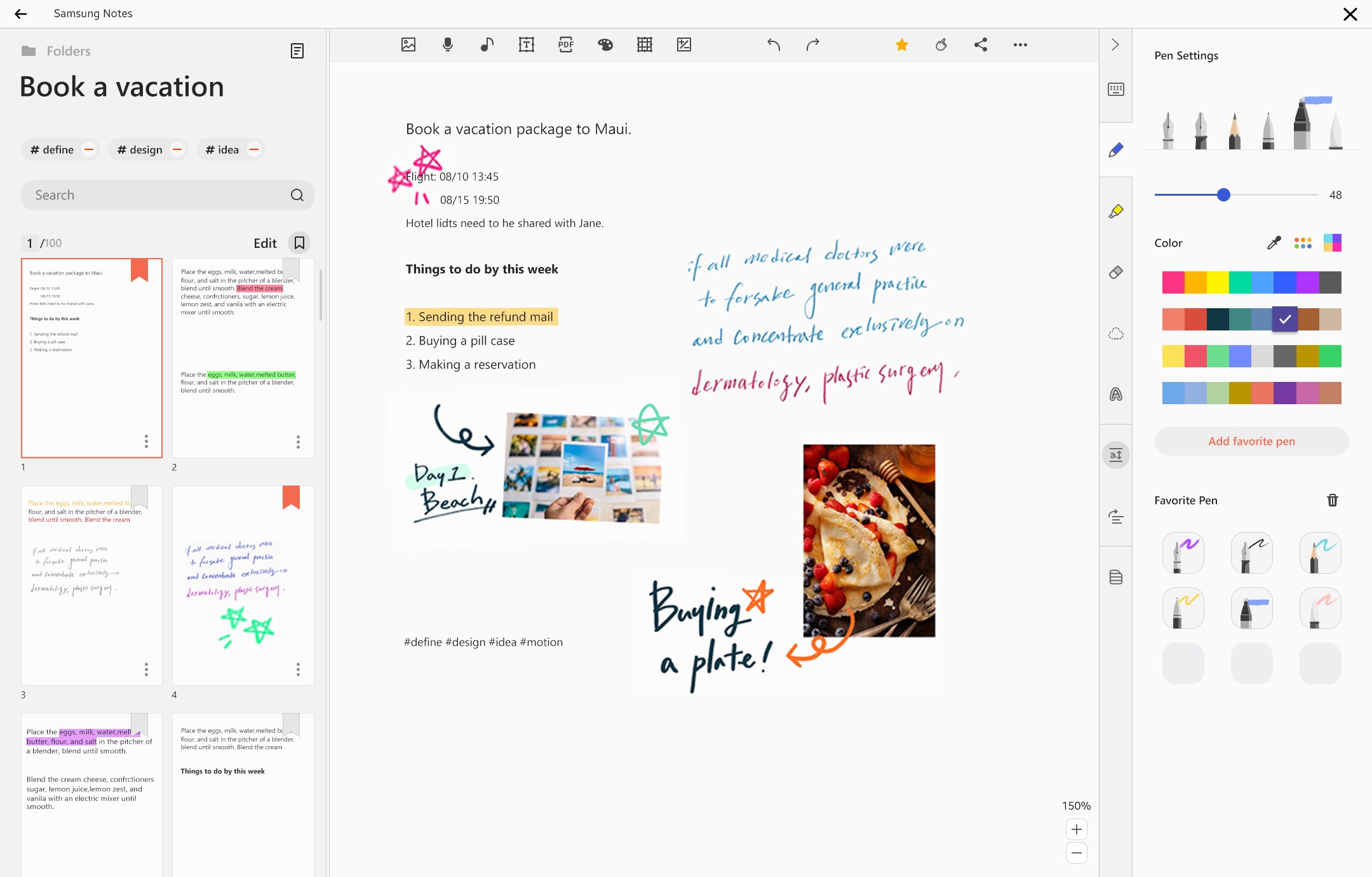Screen dimensions: 1372x877
Task: Select the eraser tool in the side toolbar
Action: 1115,273
